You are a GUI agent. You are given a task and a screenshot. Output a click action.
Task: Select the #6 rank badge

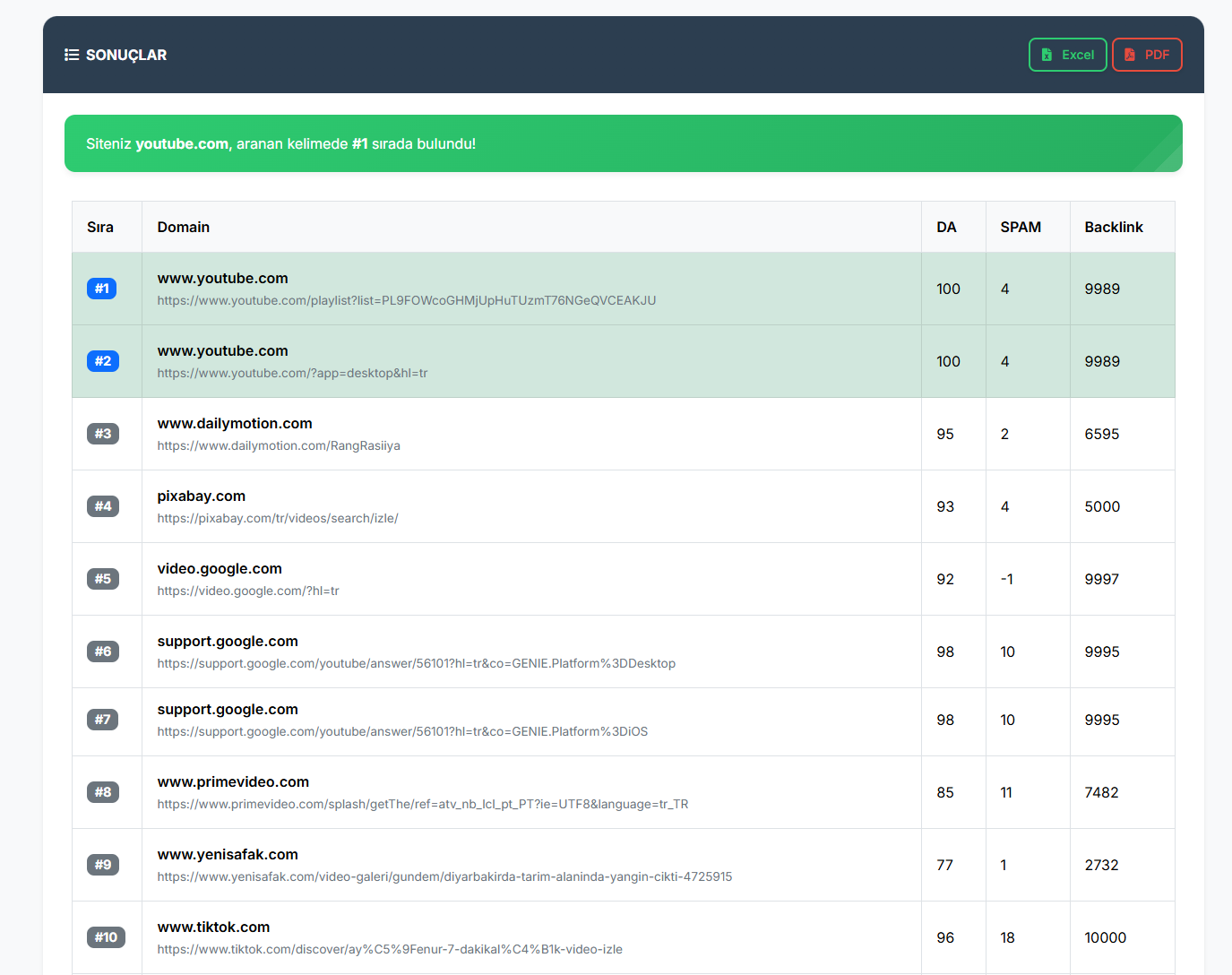(103, 651)
